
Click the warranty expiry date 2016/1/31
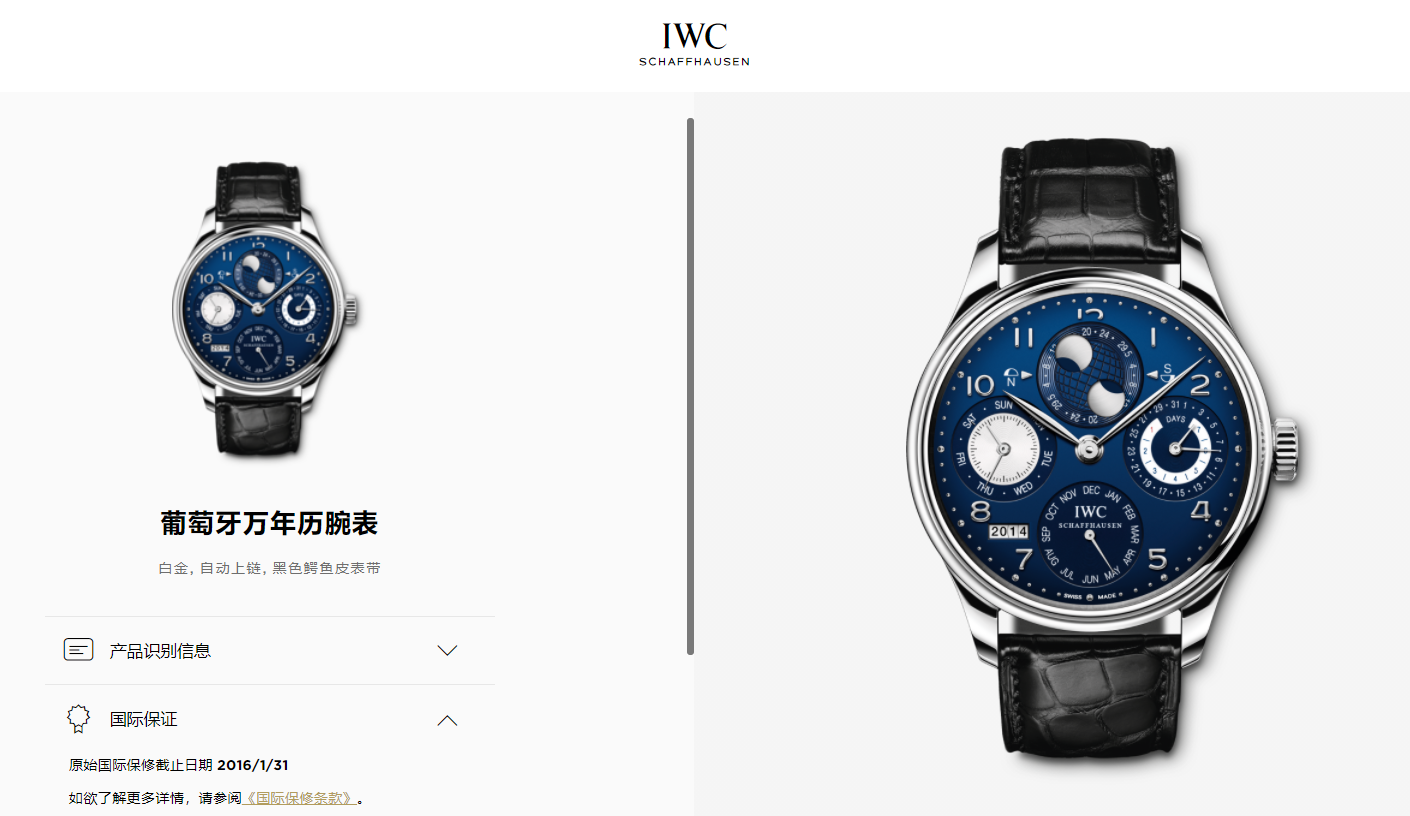[x=253, y=765]
